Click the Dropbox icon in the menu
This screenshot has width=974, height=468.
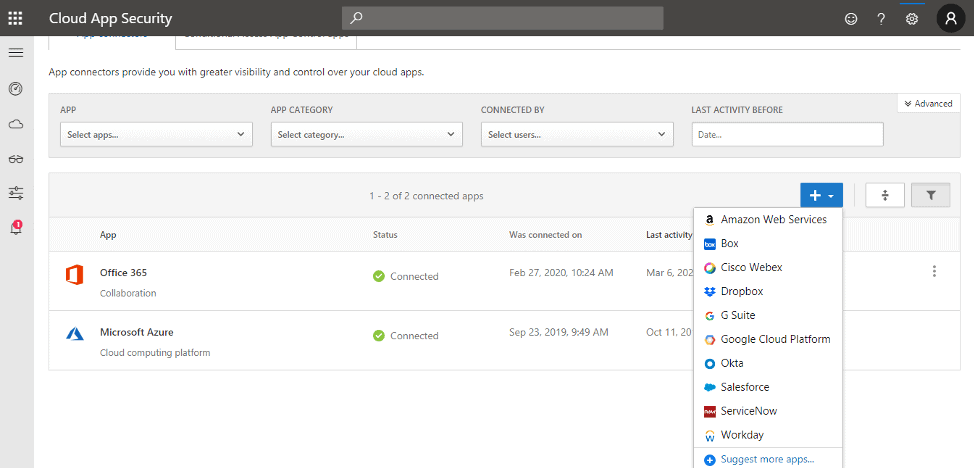coord(710,291)
